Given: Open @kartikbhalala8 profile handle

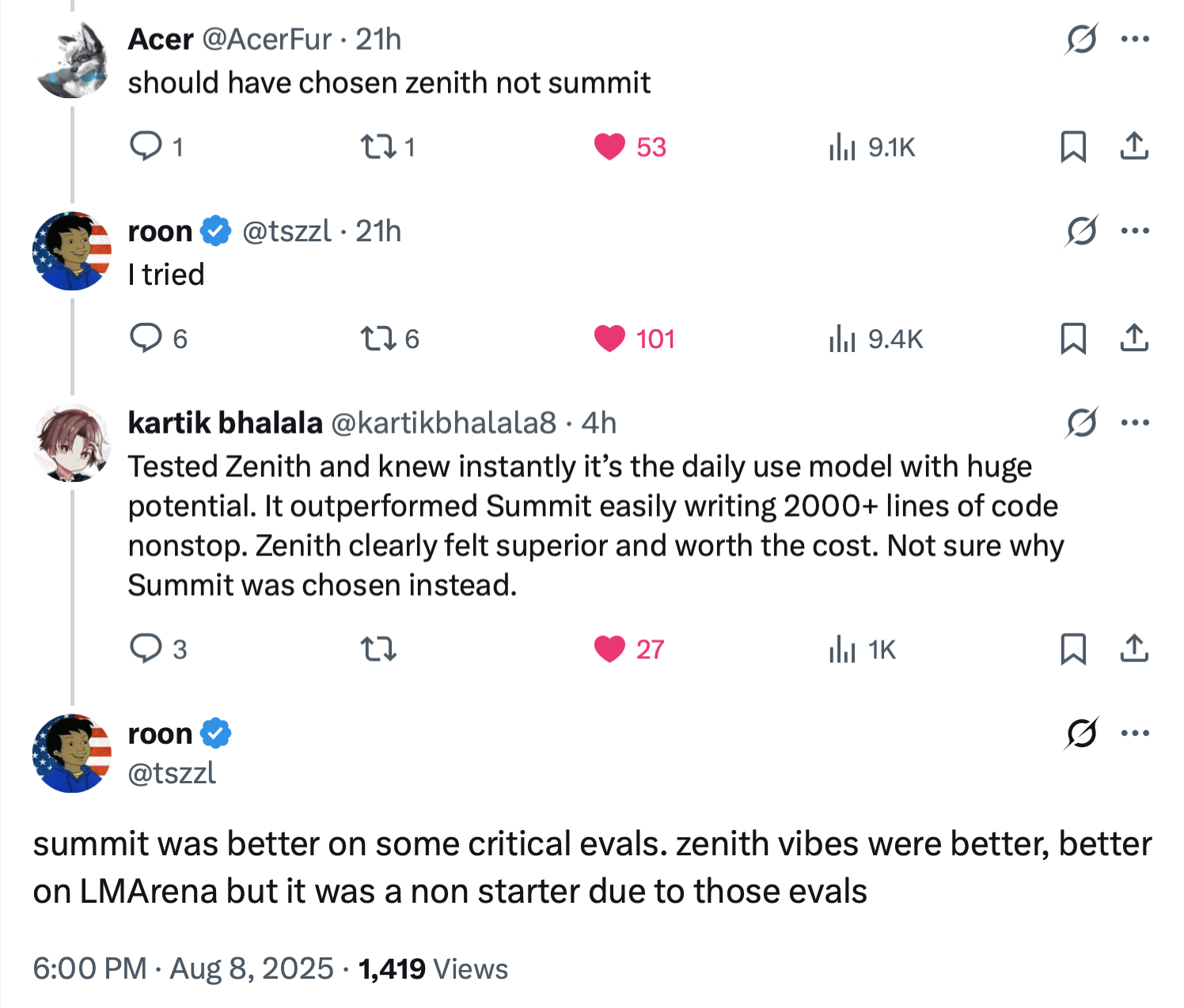Looking at the screenshot, I should (443, 423).
